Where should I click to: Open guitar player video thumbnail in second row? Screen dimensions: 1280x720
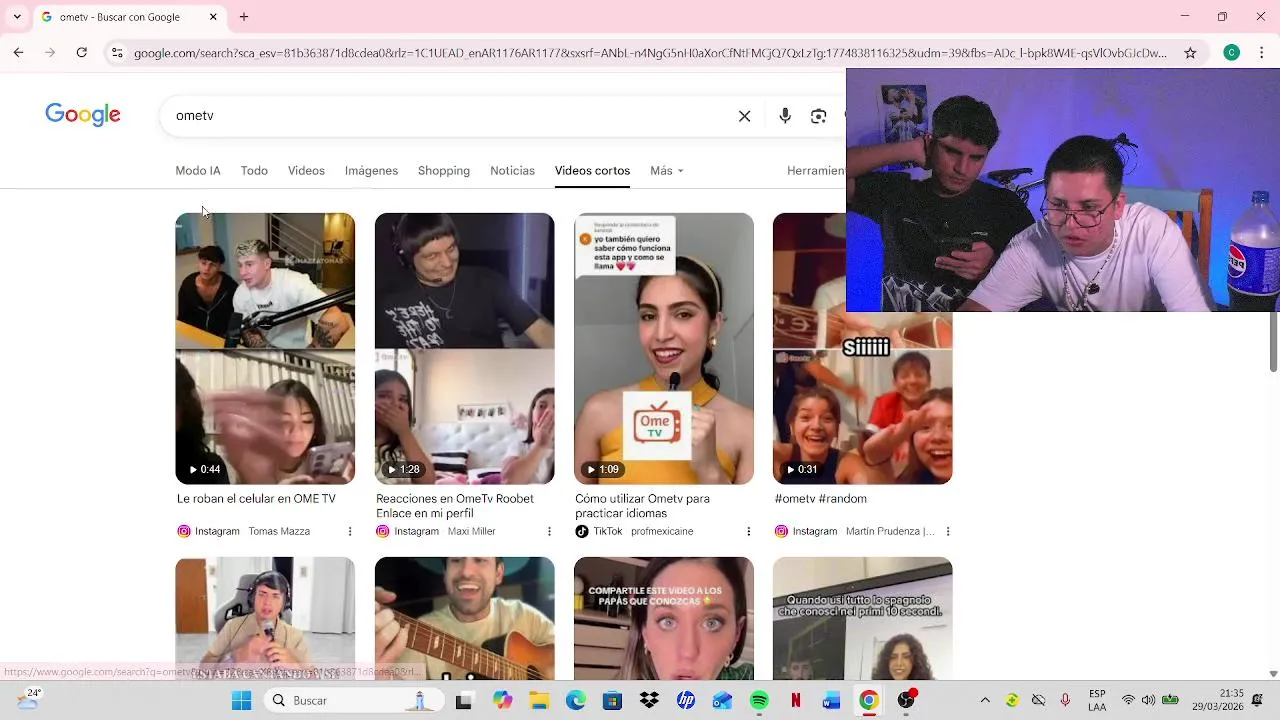464,618
